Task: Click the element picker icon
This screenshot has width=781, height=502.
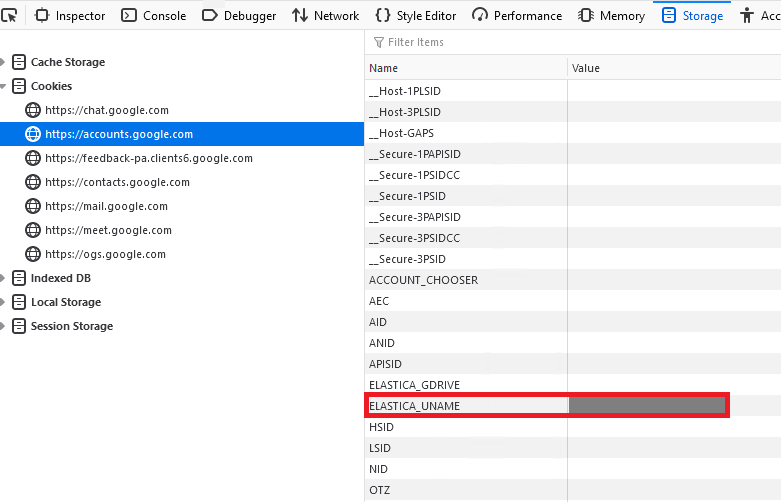Action: pyautogui.click(x=9, y=15)
